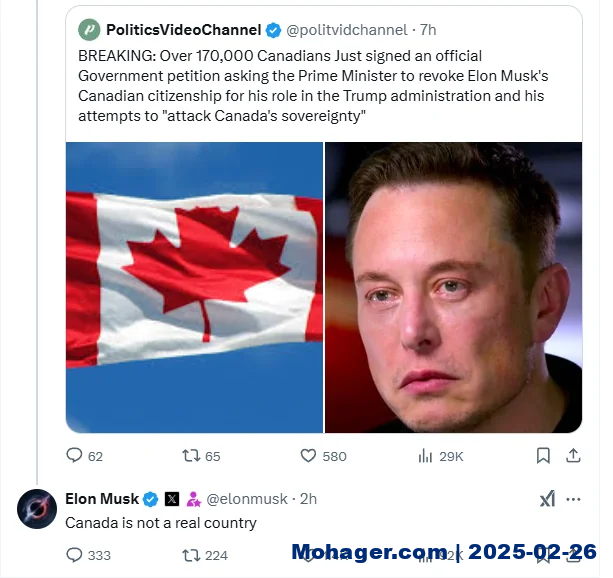Visit the @politvidchannel handle
The height and width of the screenshot is (578, 613).
[x=347, y=30]
